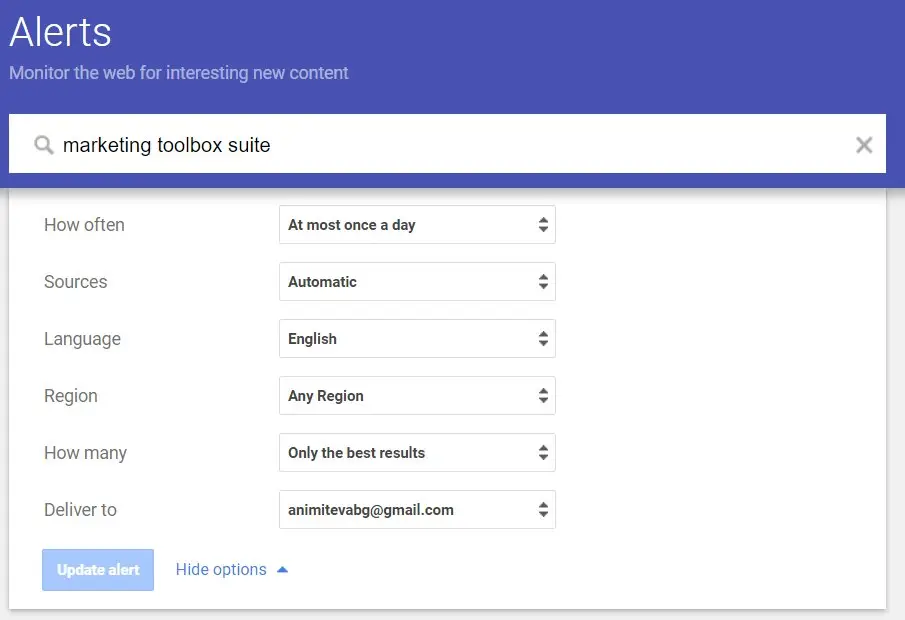Image resolution: width=905 pixels, height=620 pixels.
Task: Click the 'Region' label
Action: pos(71,396)
